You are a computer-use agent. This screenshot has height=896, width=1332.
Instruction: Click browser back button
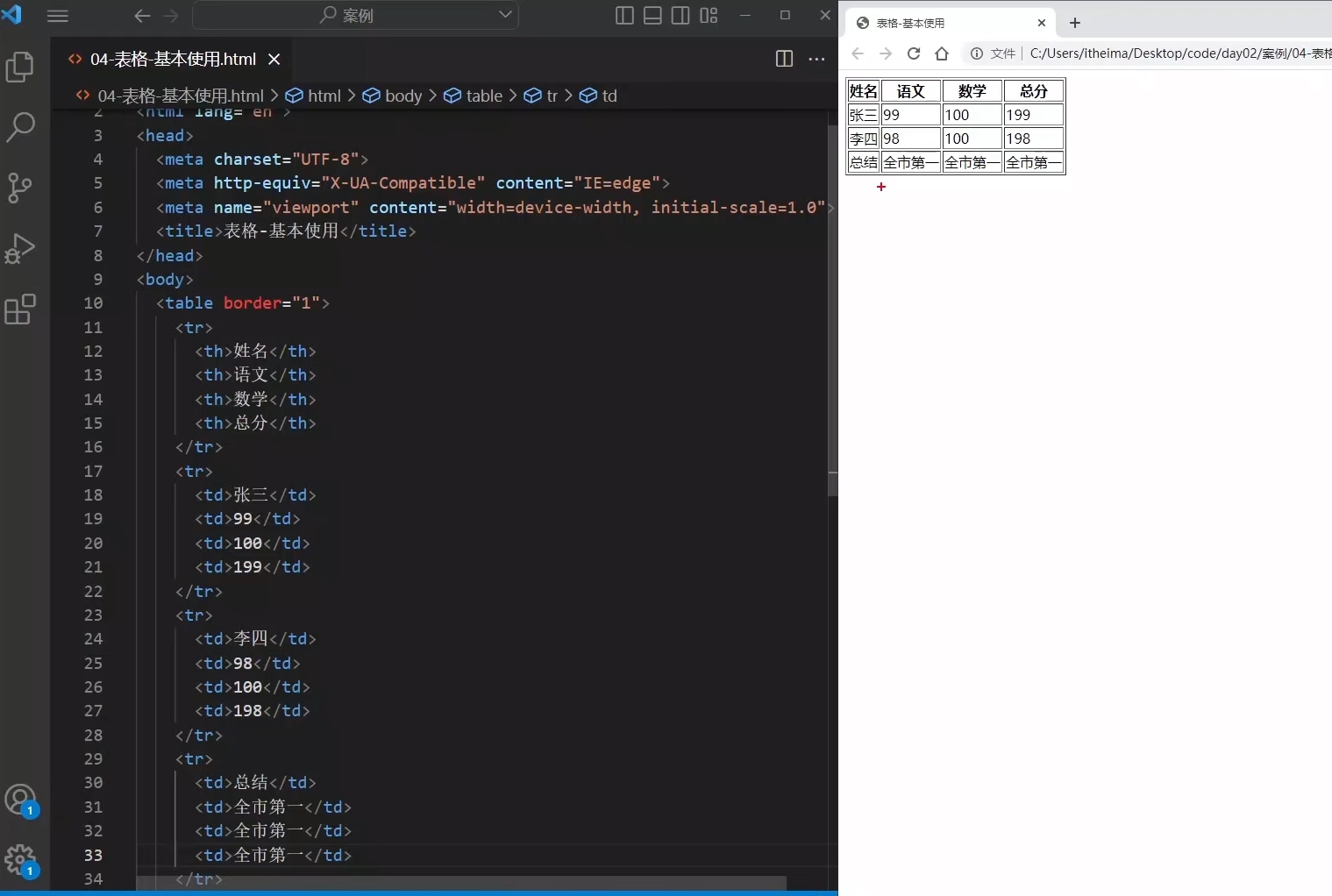point(858,53)
